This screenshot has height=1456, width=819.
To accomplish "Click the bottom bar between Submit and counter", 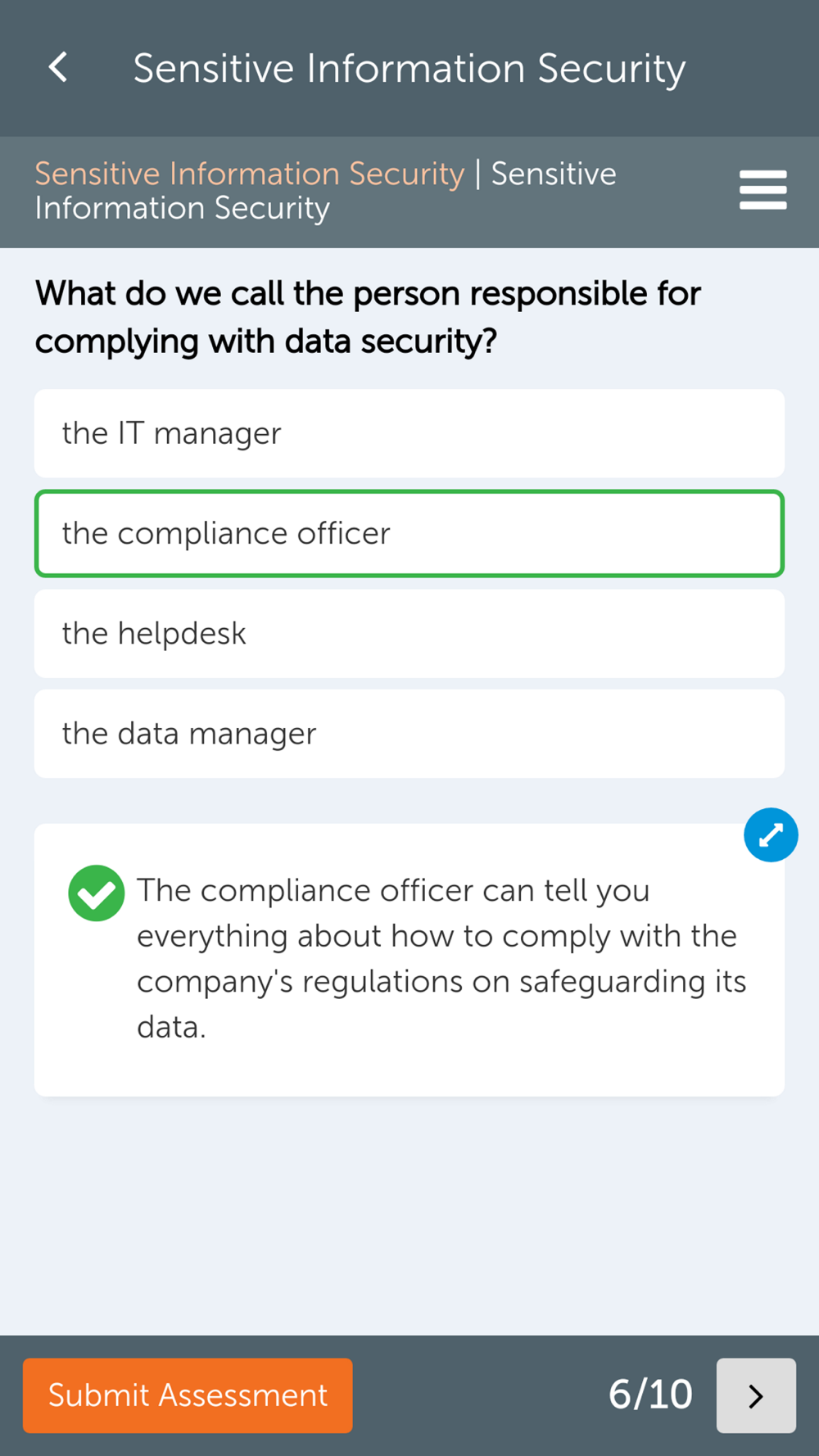I will (x=479, y=1395).
